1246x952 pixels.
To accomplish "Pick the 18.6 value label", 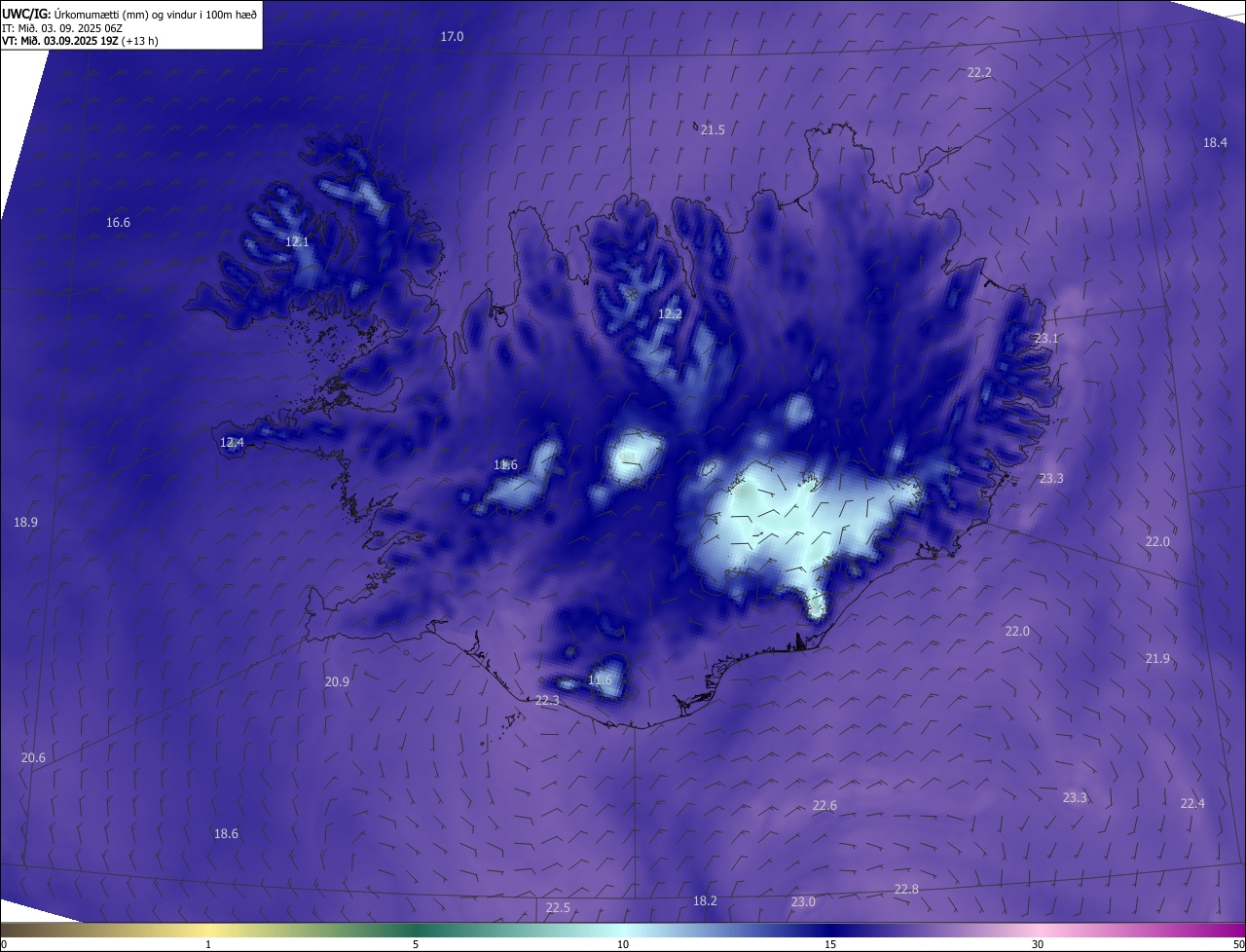I will tap(226, 833).
